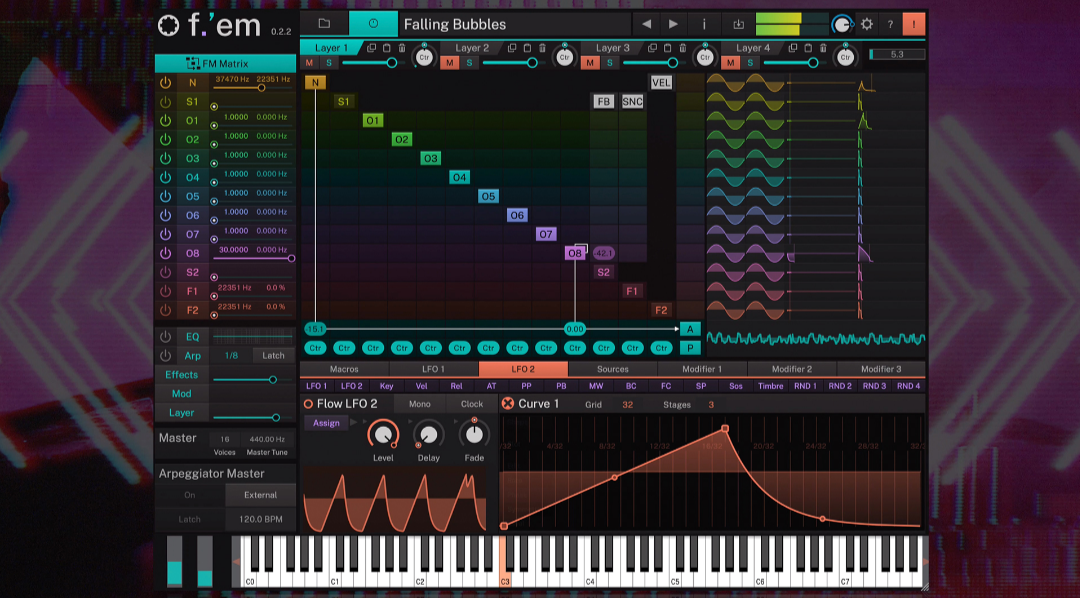
Task: Go to the next preset arrow
Action: pyautogui.click(x=673, y=24)
